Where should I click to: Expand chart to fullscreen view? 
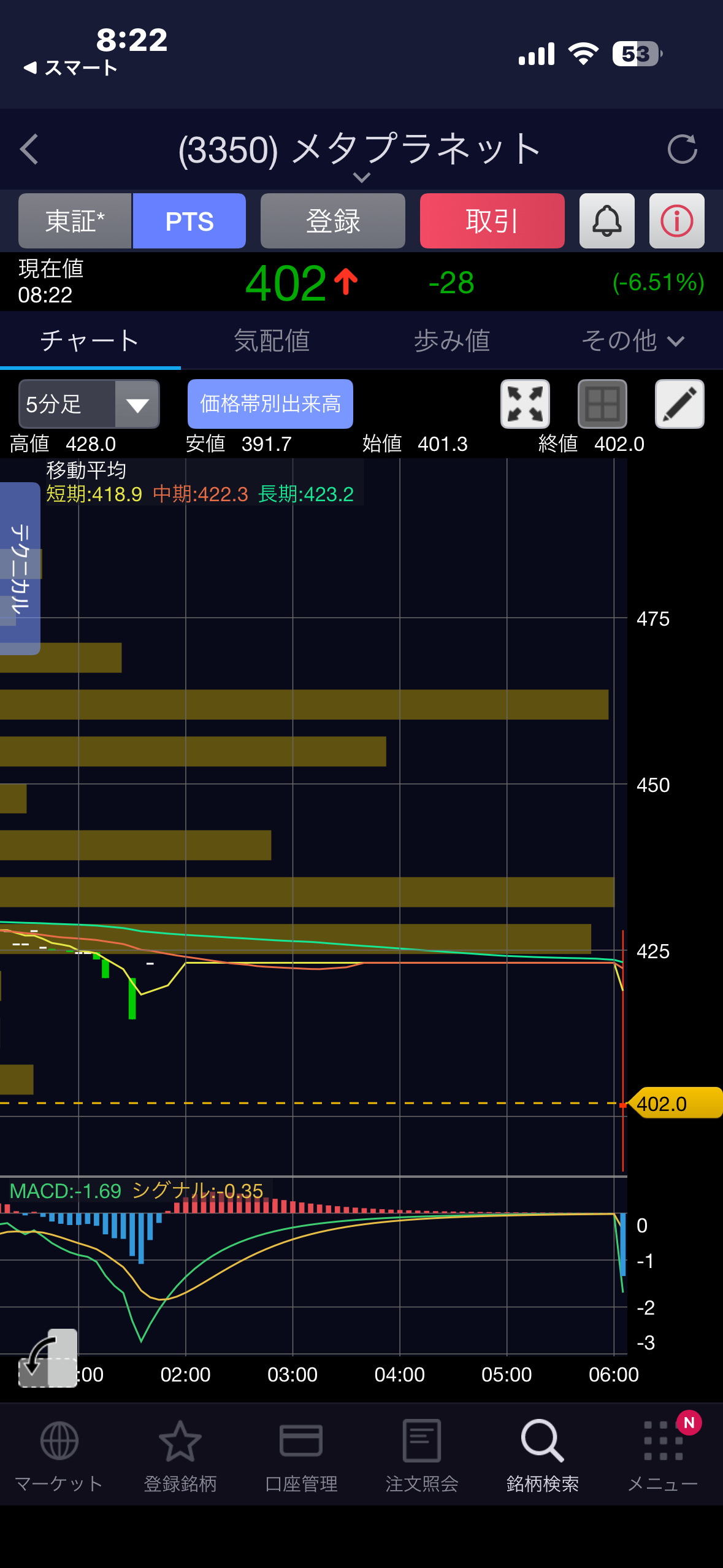tap(525, 404)
